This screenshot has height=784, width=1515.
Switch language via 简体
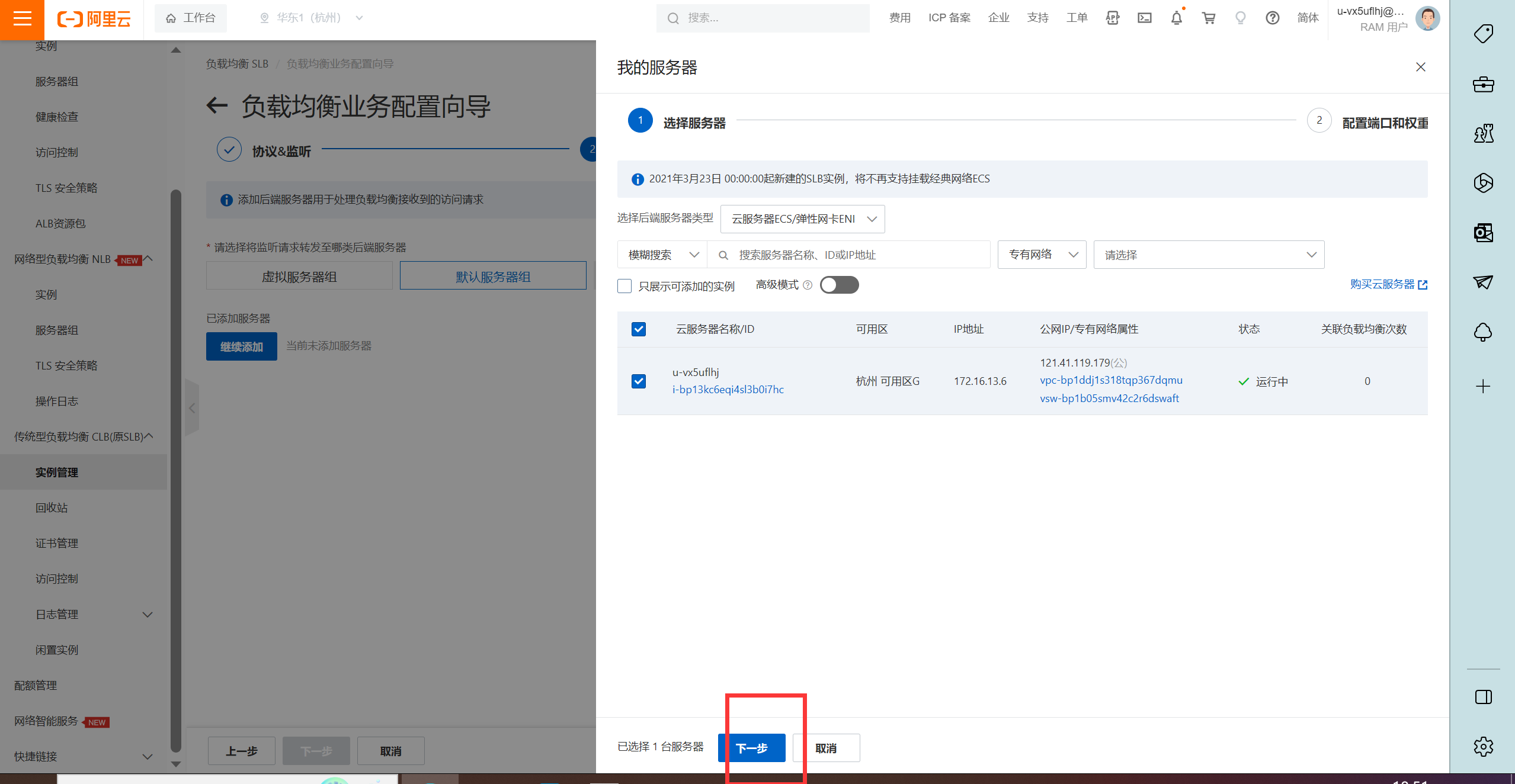coord(1308,18)
